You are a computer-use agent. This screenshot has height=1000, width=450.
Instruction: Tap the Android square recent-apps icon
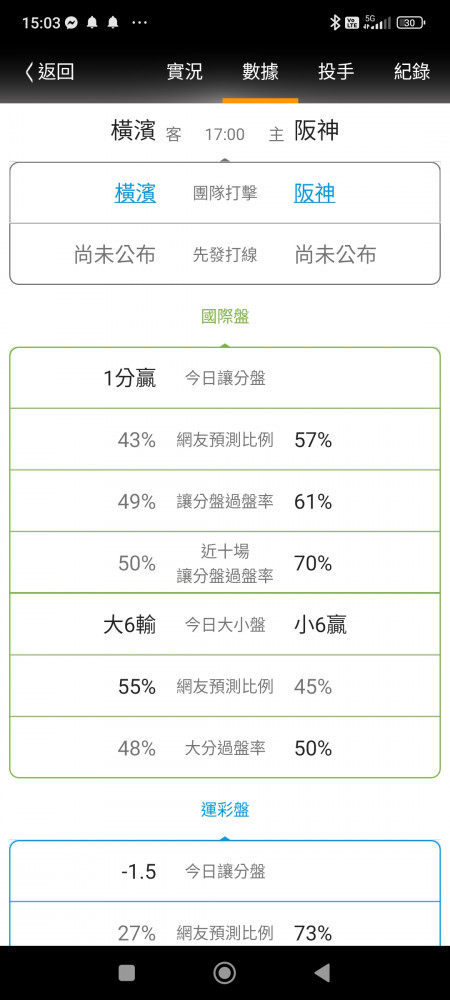[127, 973]
